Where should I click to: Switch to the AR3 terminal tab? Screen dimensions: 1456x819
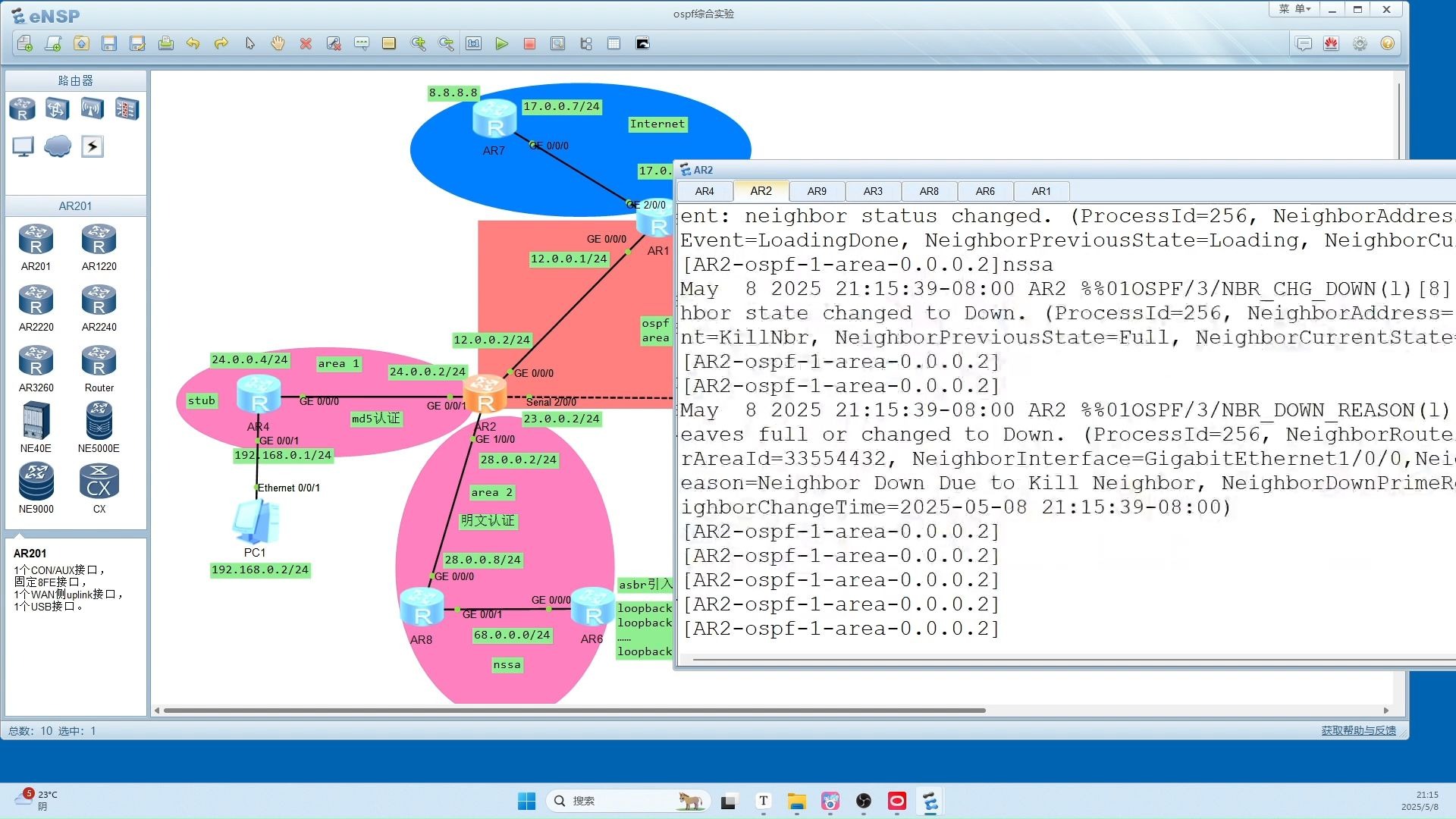click(873, 191)
